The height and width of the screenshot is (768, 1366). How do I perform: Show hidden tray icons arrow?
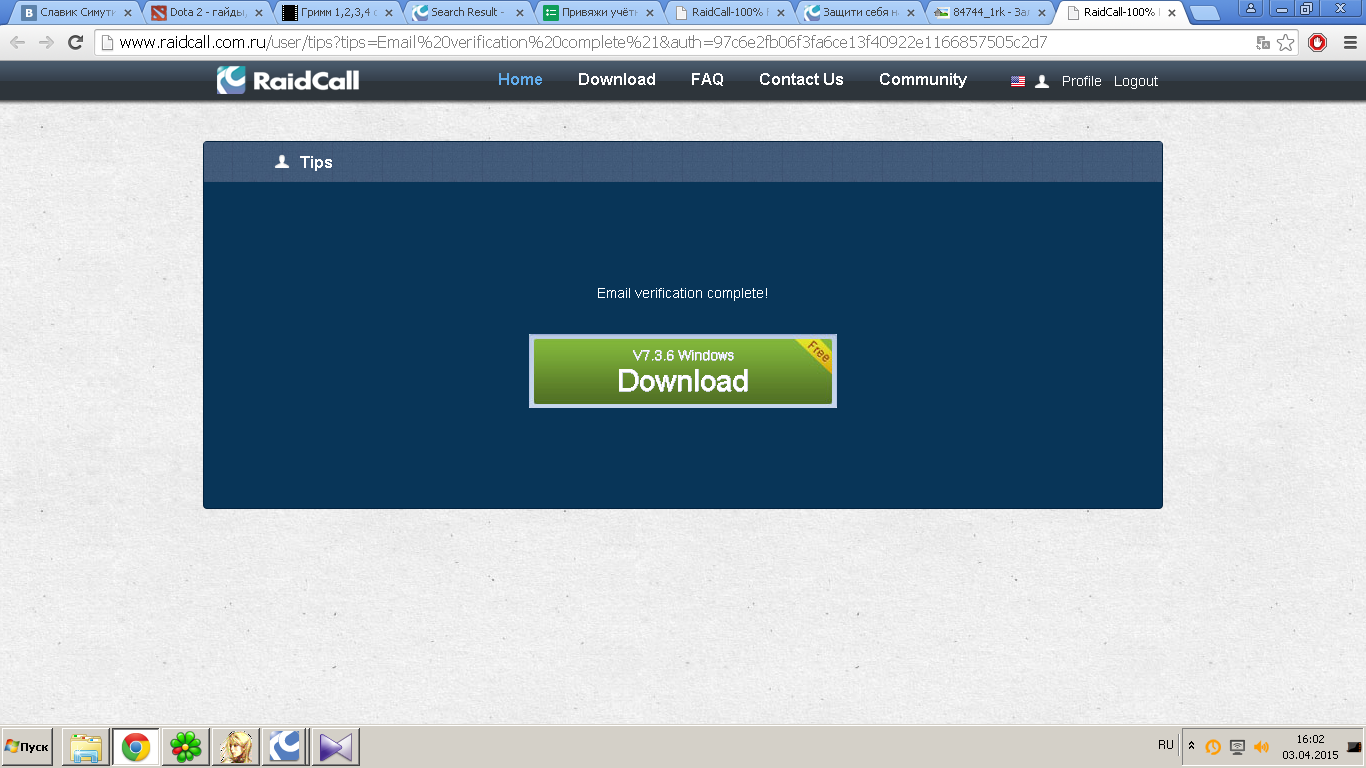tap(1191, 746)
